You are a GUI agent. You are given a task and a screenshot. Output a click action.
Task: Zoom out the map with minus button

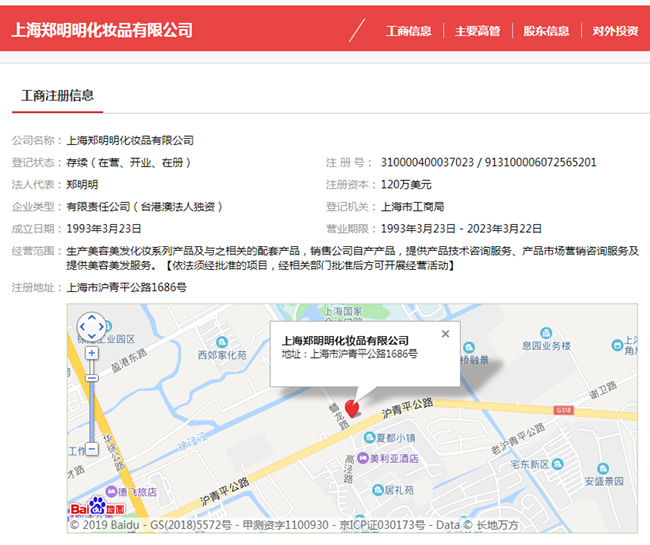point(92,449)
